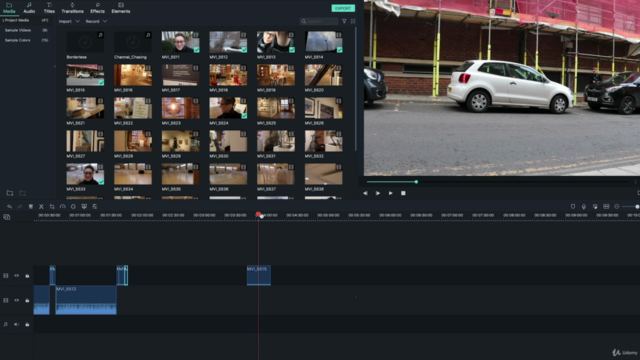Select the MVI_5515 clip on timeline
The height and width of the screenshot is (360, 640).
[x=259, y=276]
